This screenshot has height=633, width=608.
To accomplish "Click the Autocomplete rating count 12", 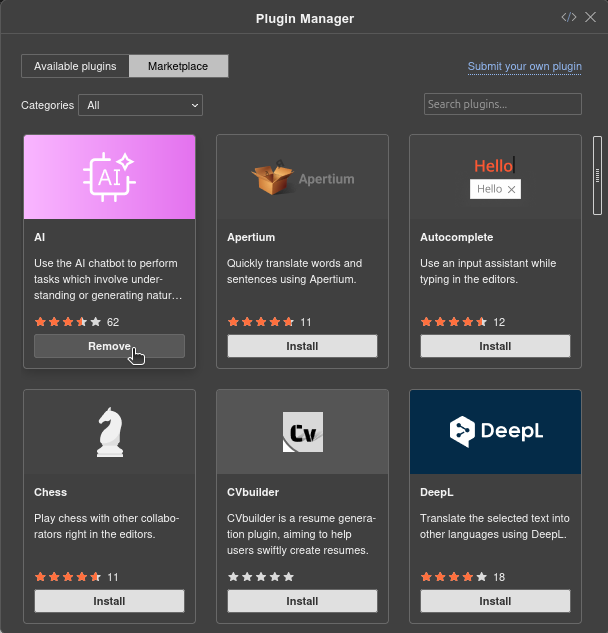I will pos(499,322).
